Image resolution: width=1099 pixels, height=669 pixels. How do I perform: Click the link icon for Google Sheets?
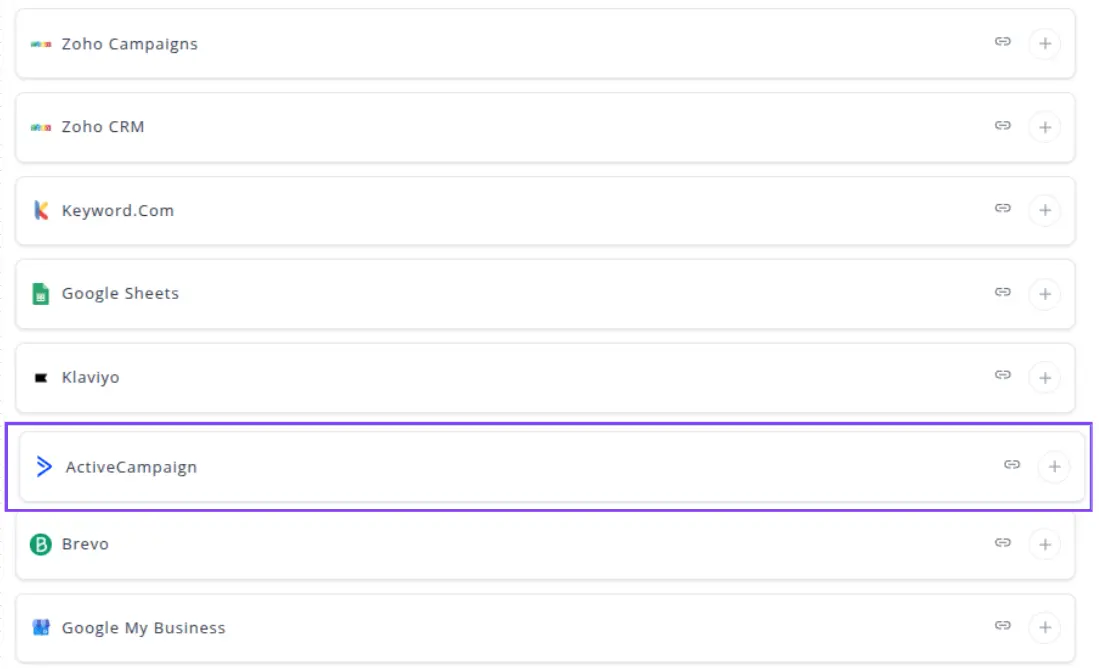pyautogui.click(x=1002, y=292)
